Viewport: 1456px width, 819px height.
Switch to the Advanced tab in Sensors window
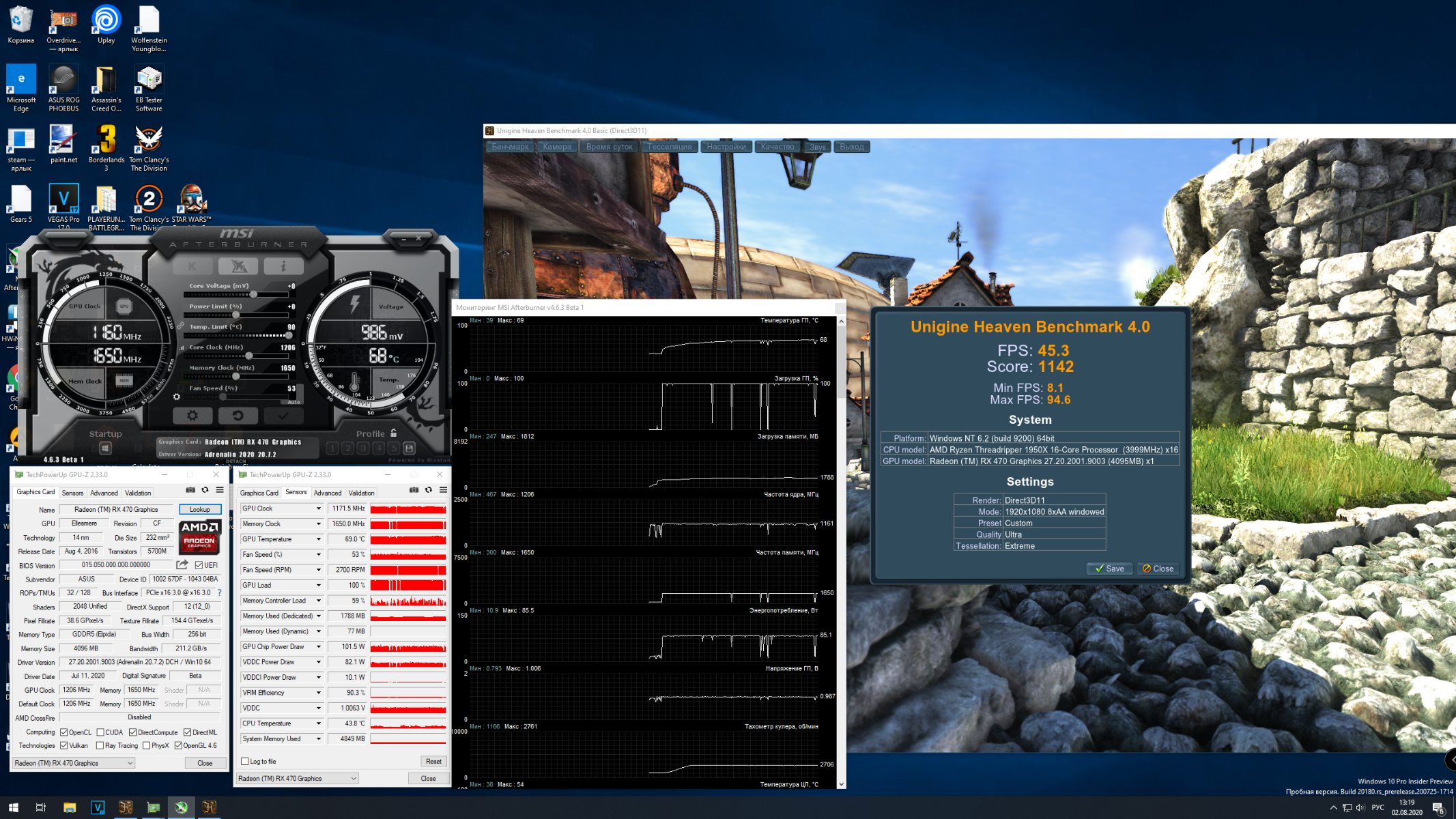[x=328, y=493]
